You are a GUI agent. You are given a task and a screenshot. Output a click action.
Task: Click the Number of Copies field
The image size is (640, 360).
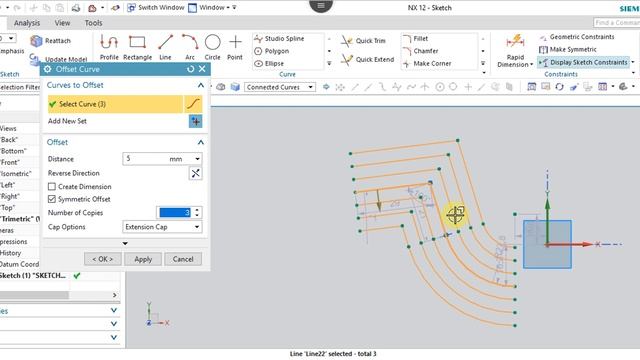pyautogui.click(x=175, y=213)
